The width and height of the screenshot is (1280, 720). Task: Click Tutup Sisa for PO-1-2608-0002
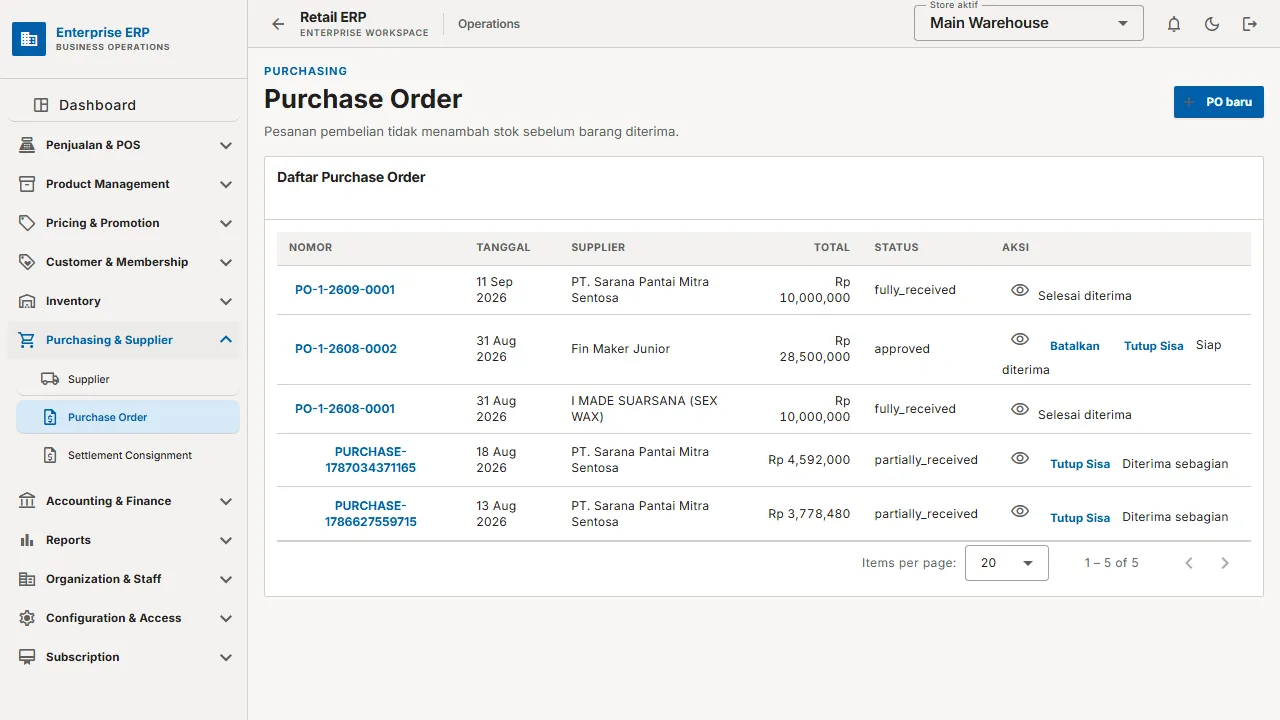coord(1154,346)
